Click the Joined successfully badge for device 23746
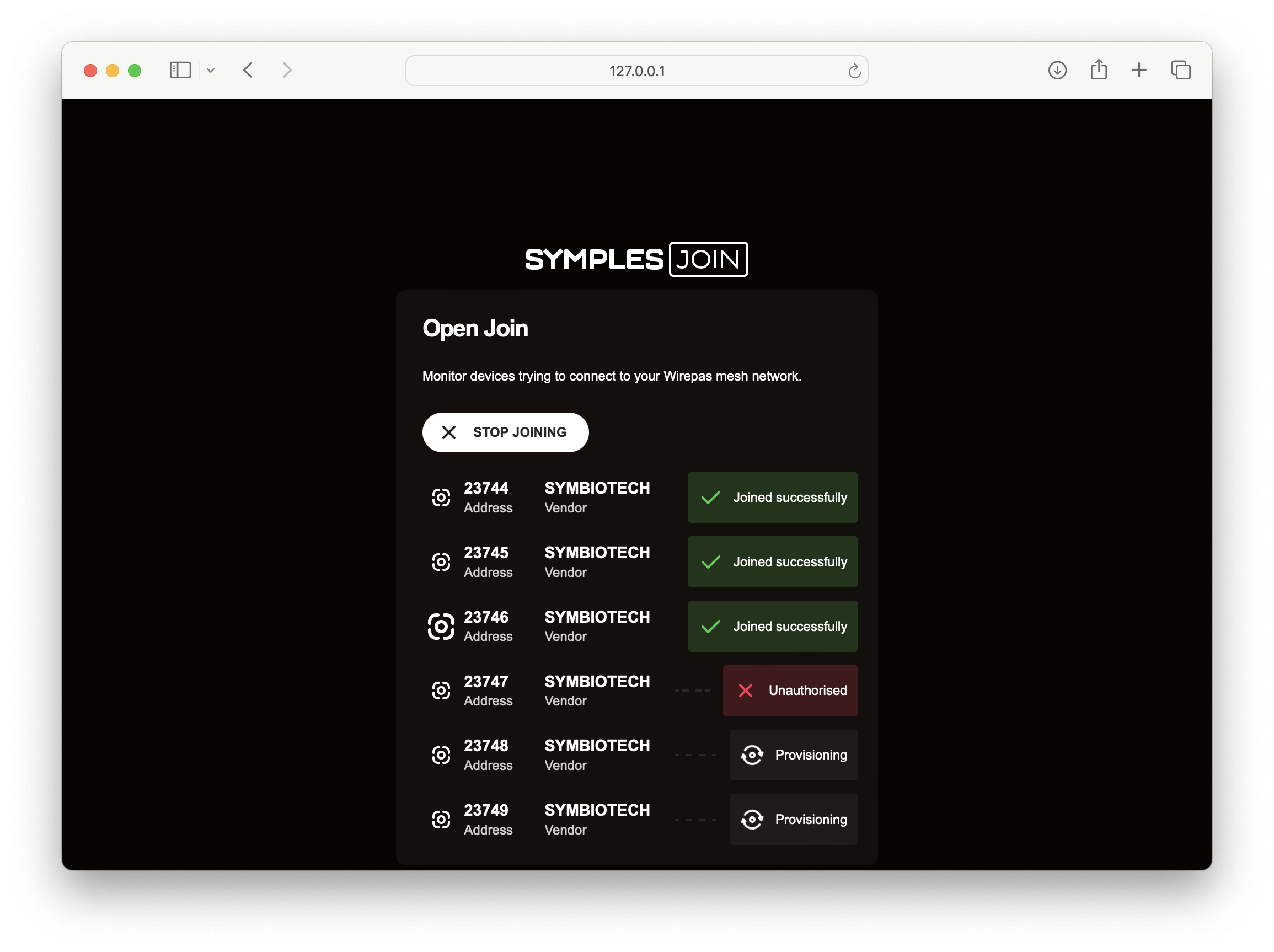Screen dimensions: 1274x952 coord(772,626)
